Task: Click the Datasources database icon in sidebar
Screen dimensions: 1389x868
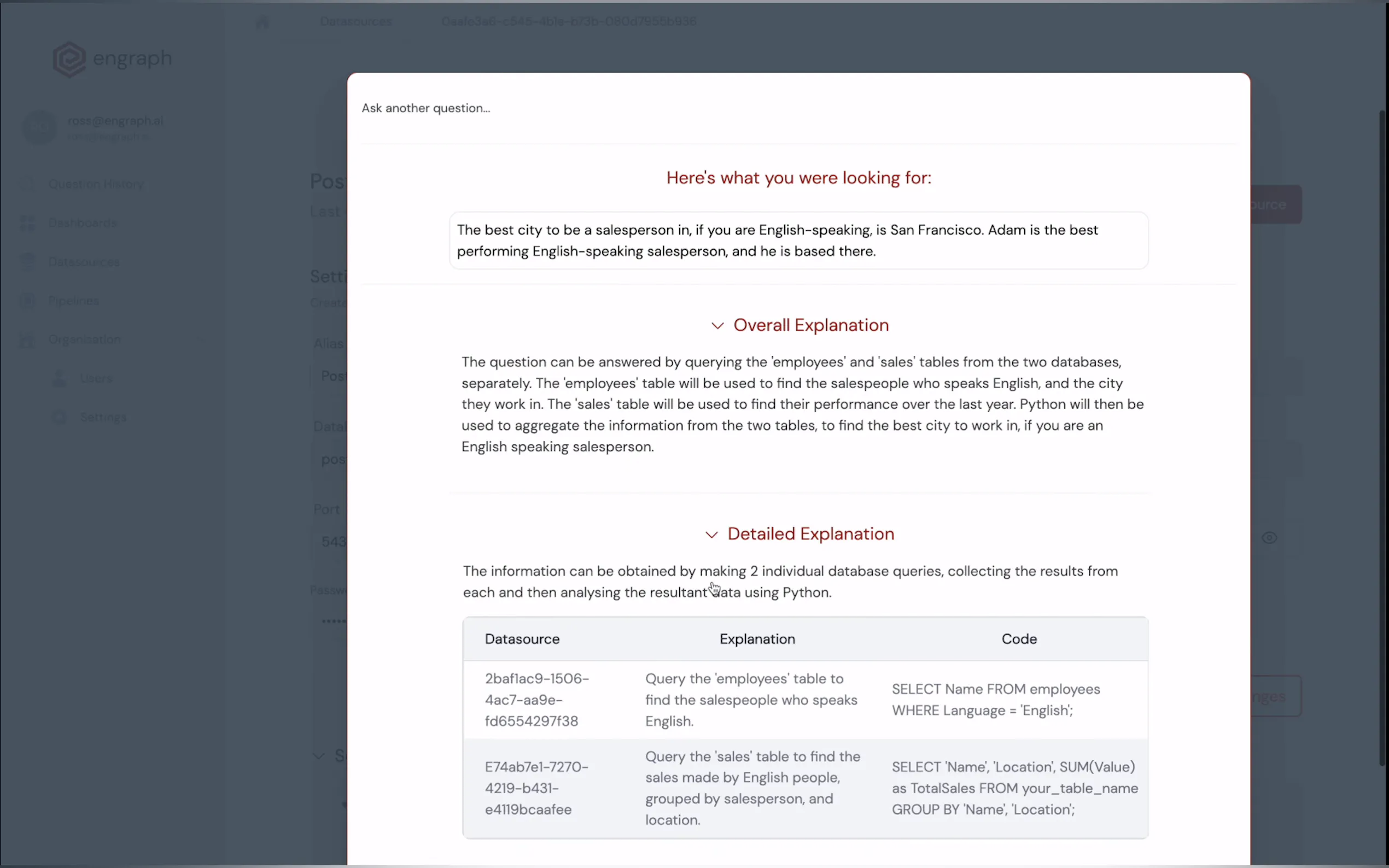Action: pos(27,262)
